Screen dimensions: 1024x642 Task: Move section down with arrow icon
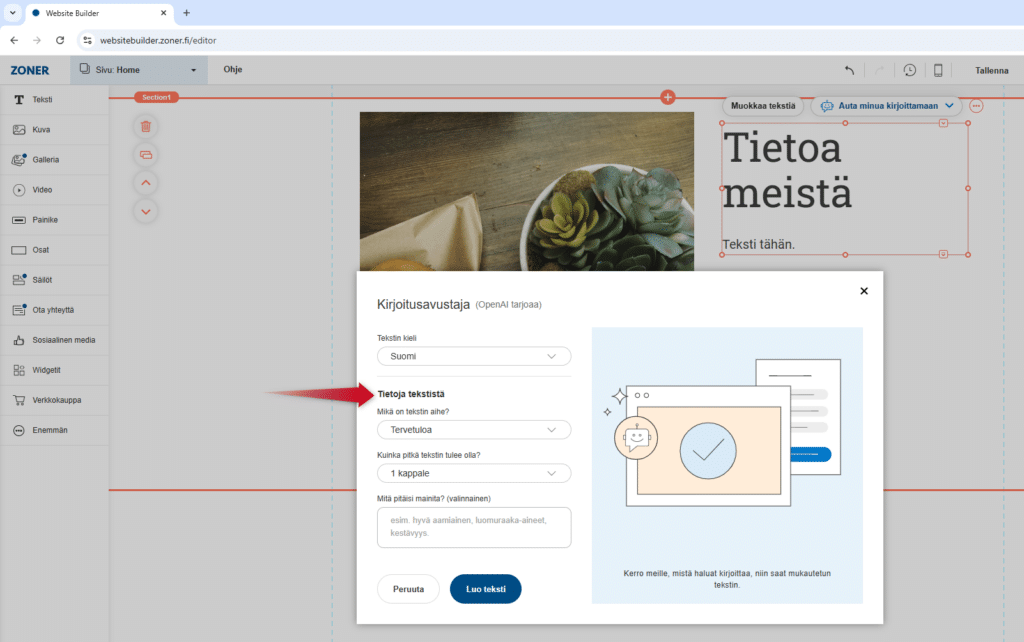[x=146, y=211]
